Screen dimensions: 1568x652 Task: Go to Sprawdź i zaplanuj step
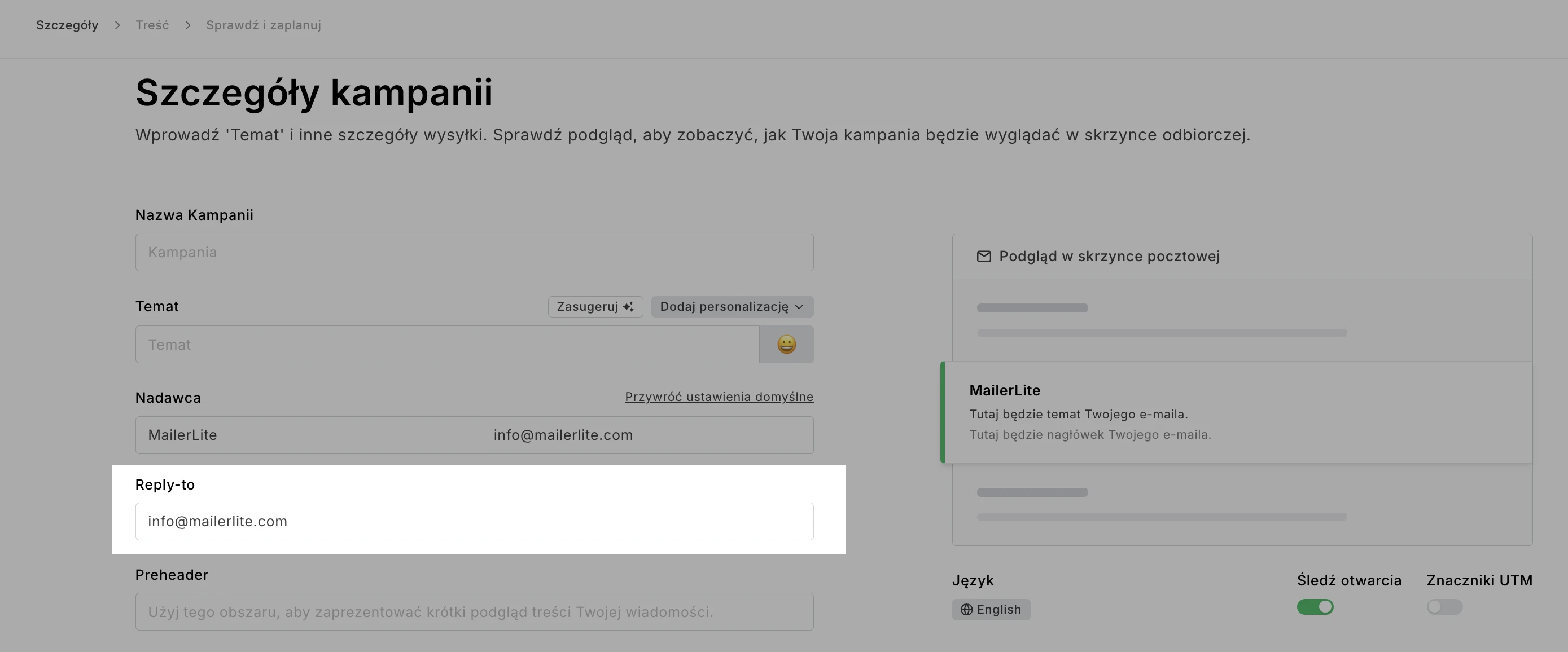point(263,25)
